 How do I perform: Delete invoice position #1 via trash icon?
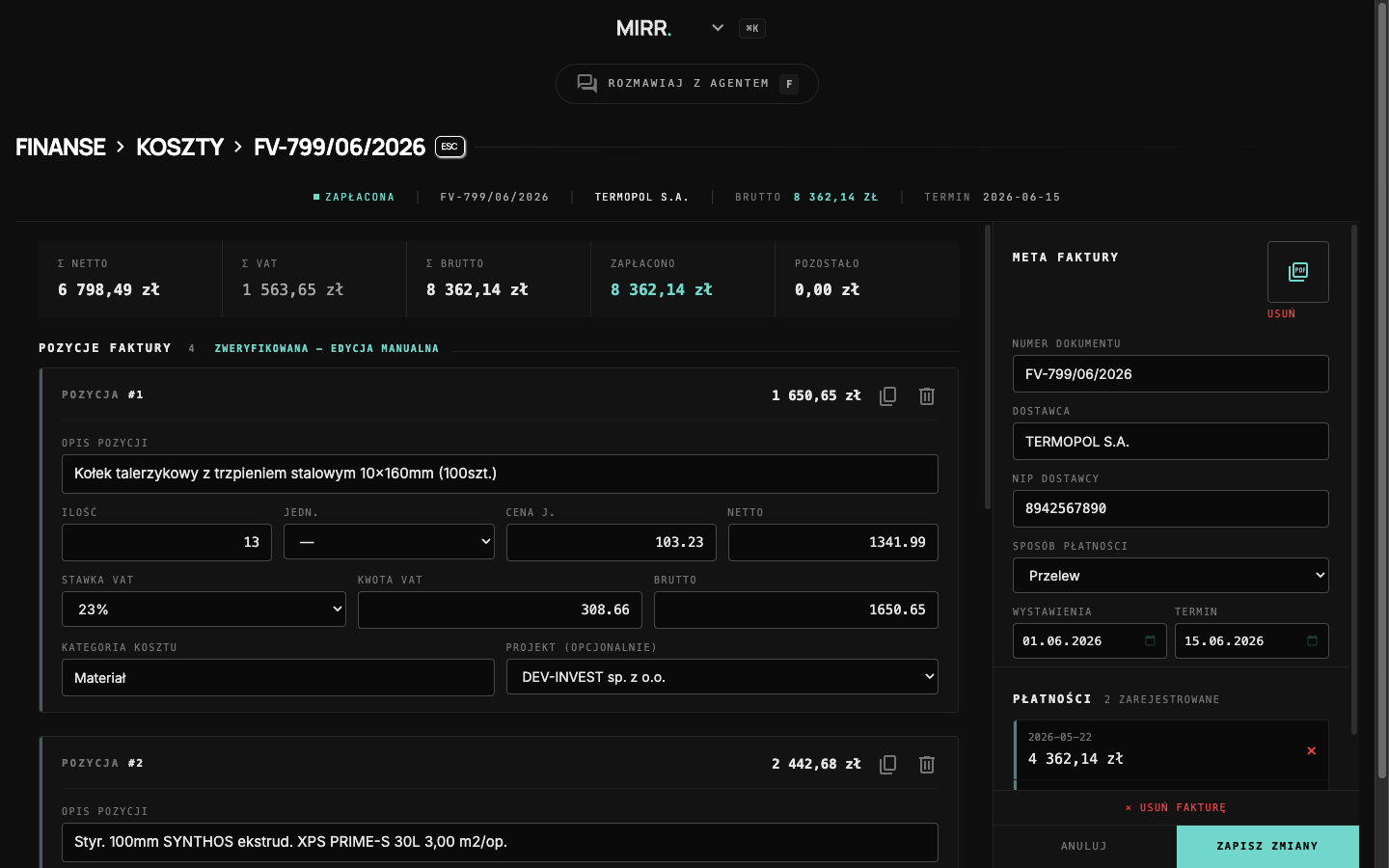click(927, 396)
